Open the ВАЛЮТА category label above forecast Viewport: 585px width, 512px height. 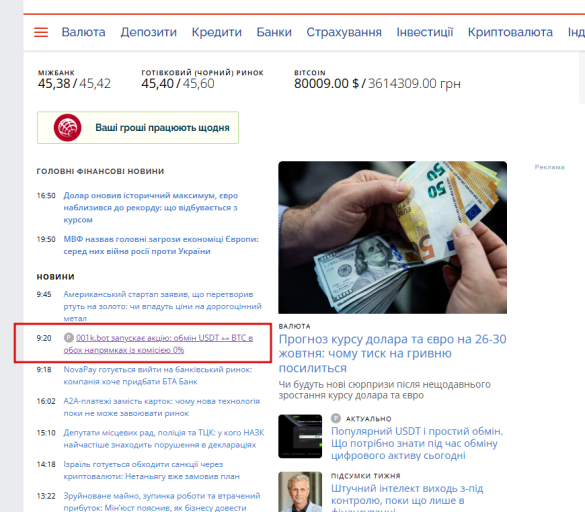click(x=294, y=326)
